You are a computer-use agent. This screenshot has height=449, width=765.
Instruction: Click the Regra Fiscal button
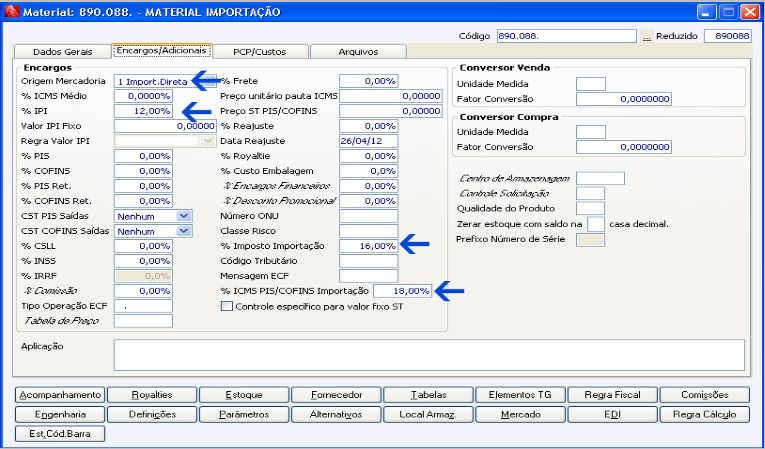(612, 395)
